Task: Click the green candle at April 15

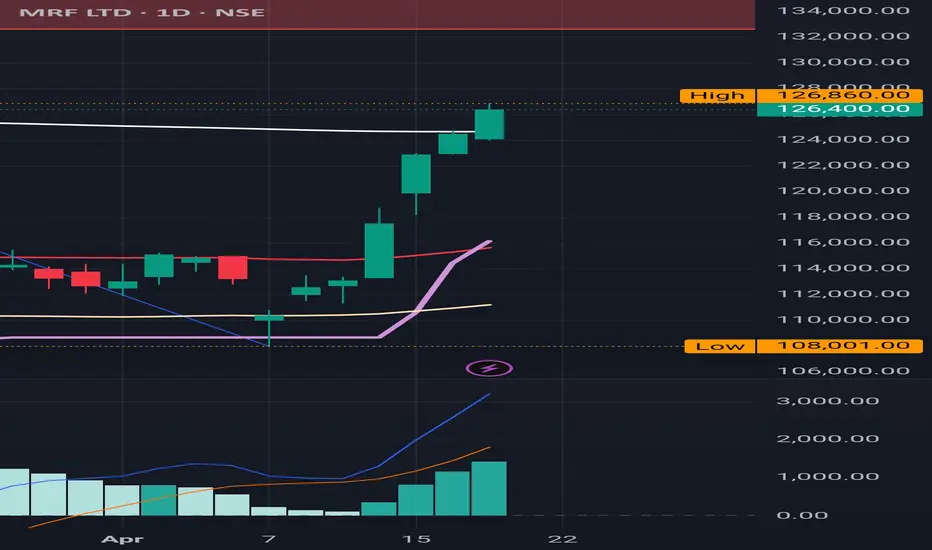Action: click(416, 174)
